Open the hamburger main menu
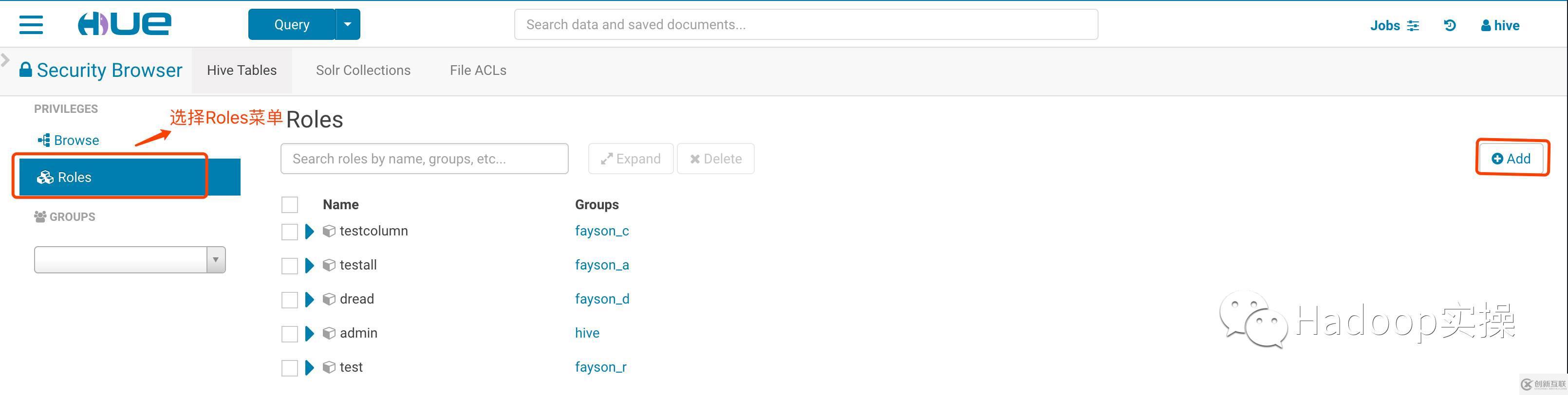The width and height of the screenshot is (1568, 395). [x=31, y=25]
